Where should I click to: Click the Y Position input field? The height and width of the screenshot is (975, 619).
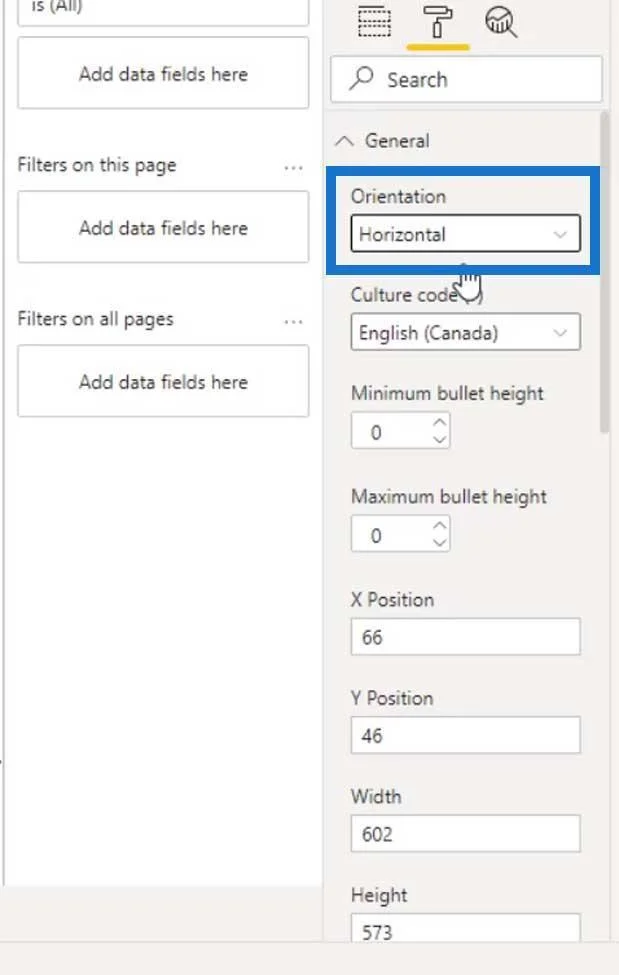465,735
